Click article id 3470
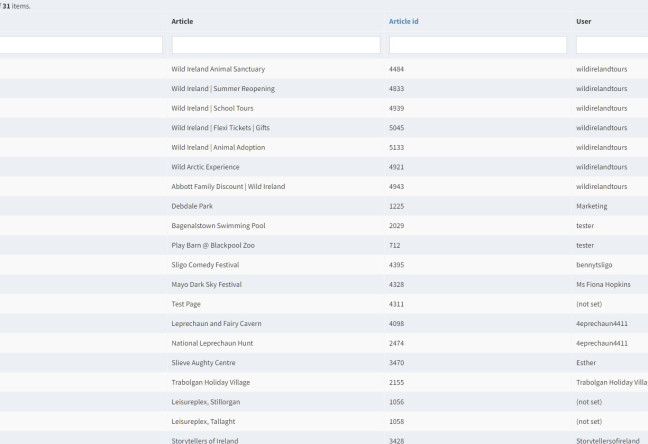The image size is (648, 444). pyautogui.click(x=396, y=363)
